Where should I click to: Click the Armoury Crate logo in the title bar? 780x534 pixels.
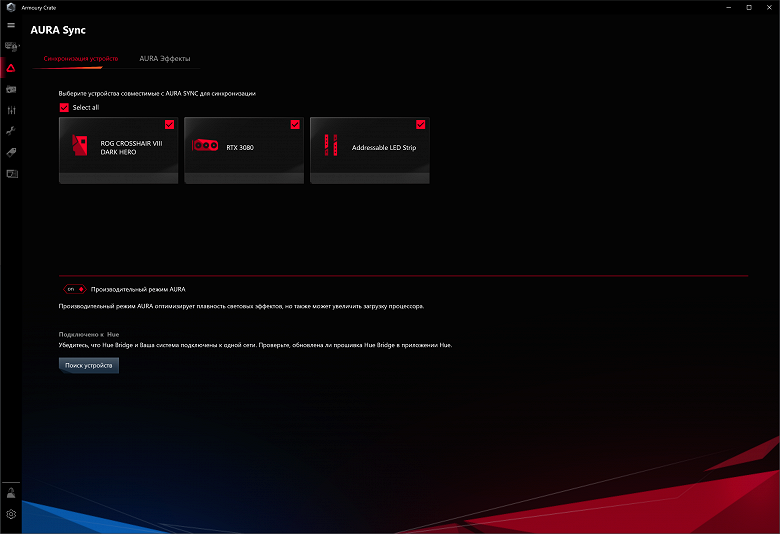11,7
